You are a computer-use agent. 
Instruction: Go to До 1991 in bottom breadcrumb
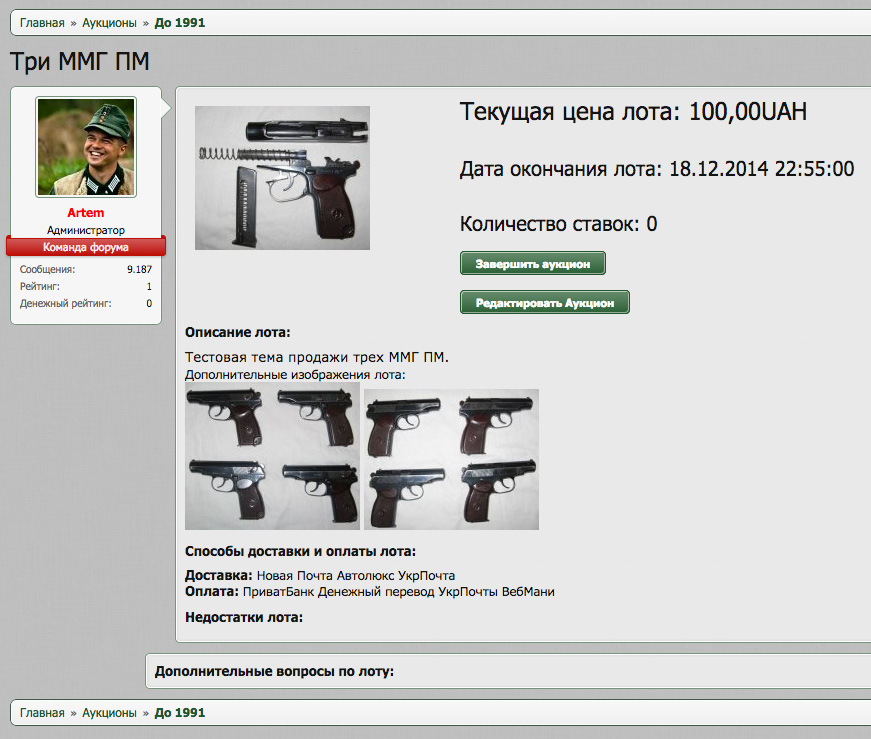click(x=179, y=713)
